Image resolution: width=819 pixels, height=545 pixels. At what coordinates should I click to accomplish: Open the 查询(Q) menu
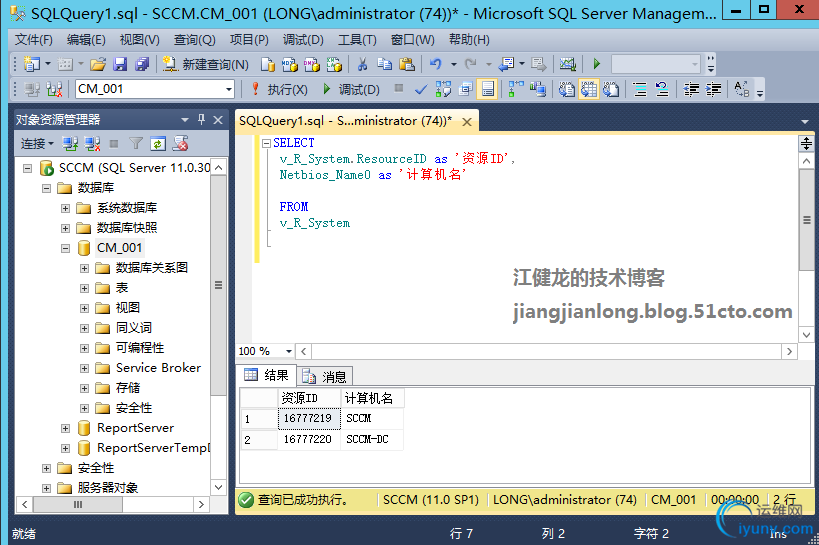[x=194, y=40]
